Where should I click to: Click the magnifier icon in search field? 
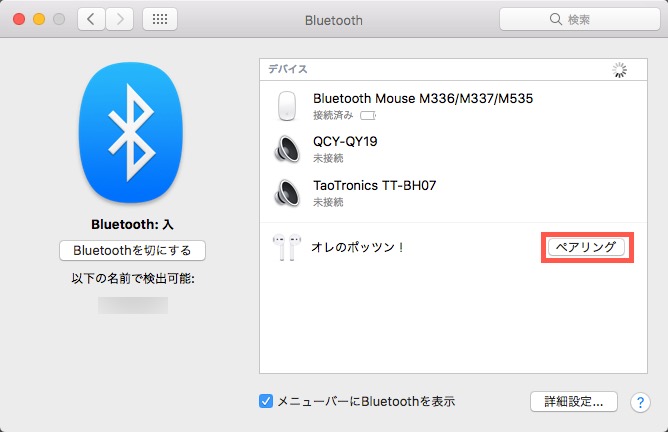(x=556, y=19)
